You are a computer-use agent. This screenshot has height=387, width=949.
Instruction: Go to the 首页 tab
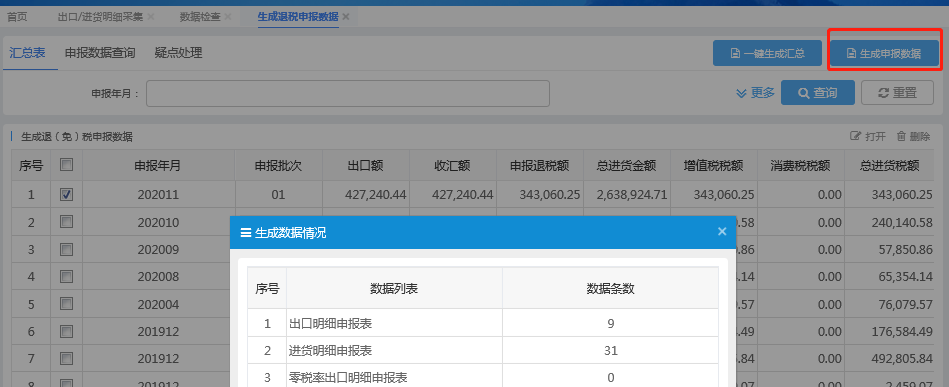click(17, 17)
